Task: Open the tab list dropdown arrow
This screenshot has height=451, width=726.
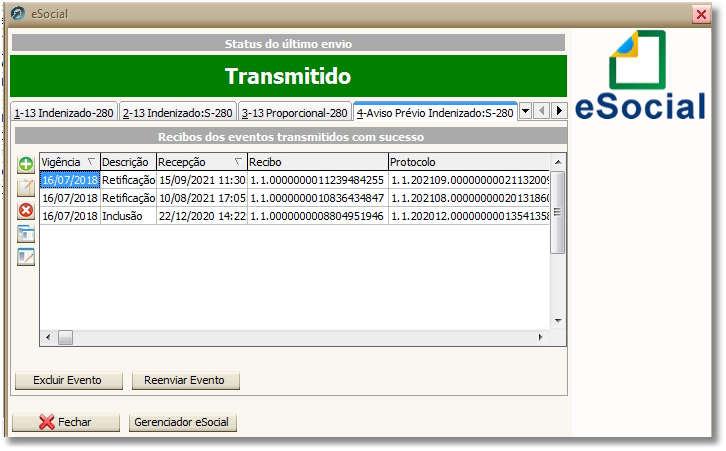Action: click(525, 111)
